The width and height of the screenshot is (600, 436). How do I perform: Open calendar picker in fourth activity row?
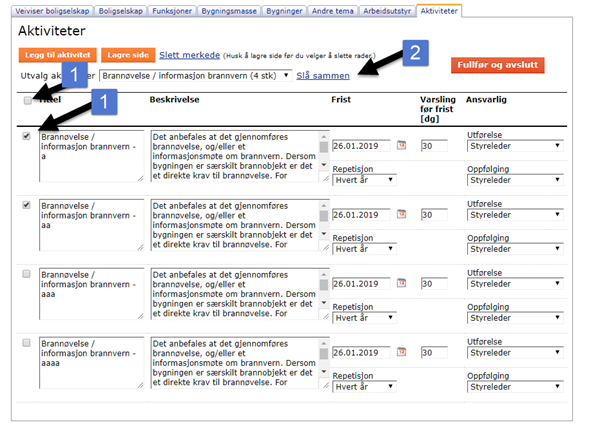coord(402,352)
